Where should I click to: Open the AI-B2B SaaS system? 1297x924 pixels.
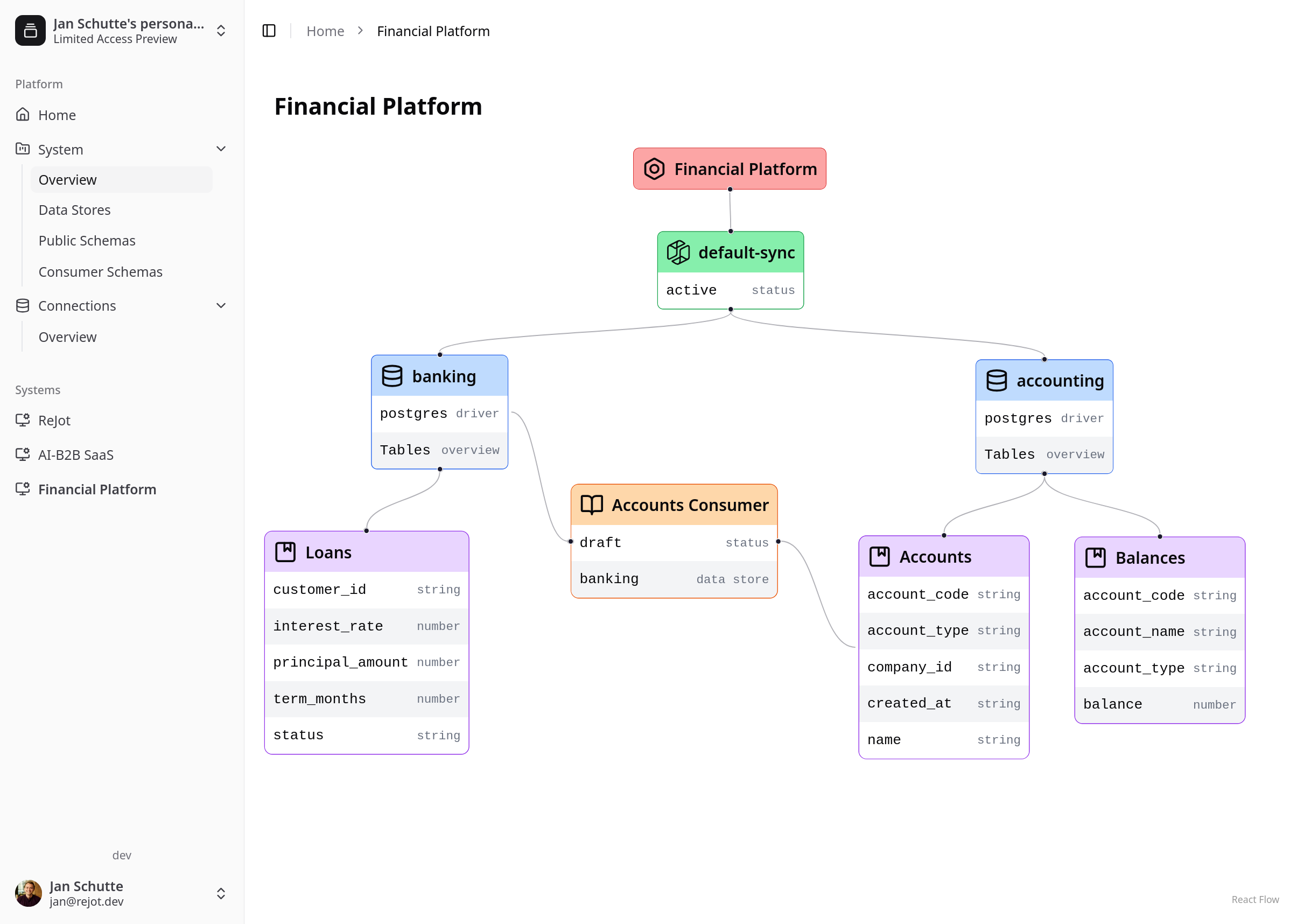pyautogui.click(x=76, y=455)
